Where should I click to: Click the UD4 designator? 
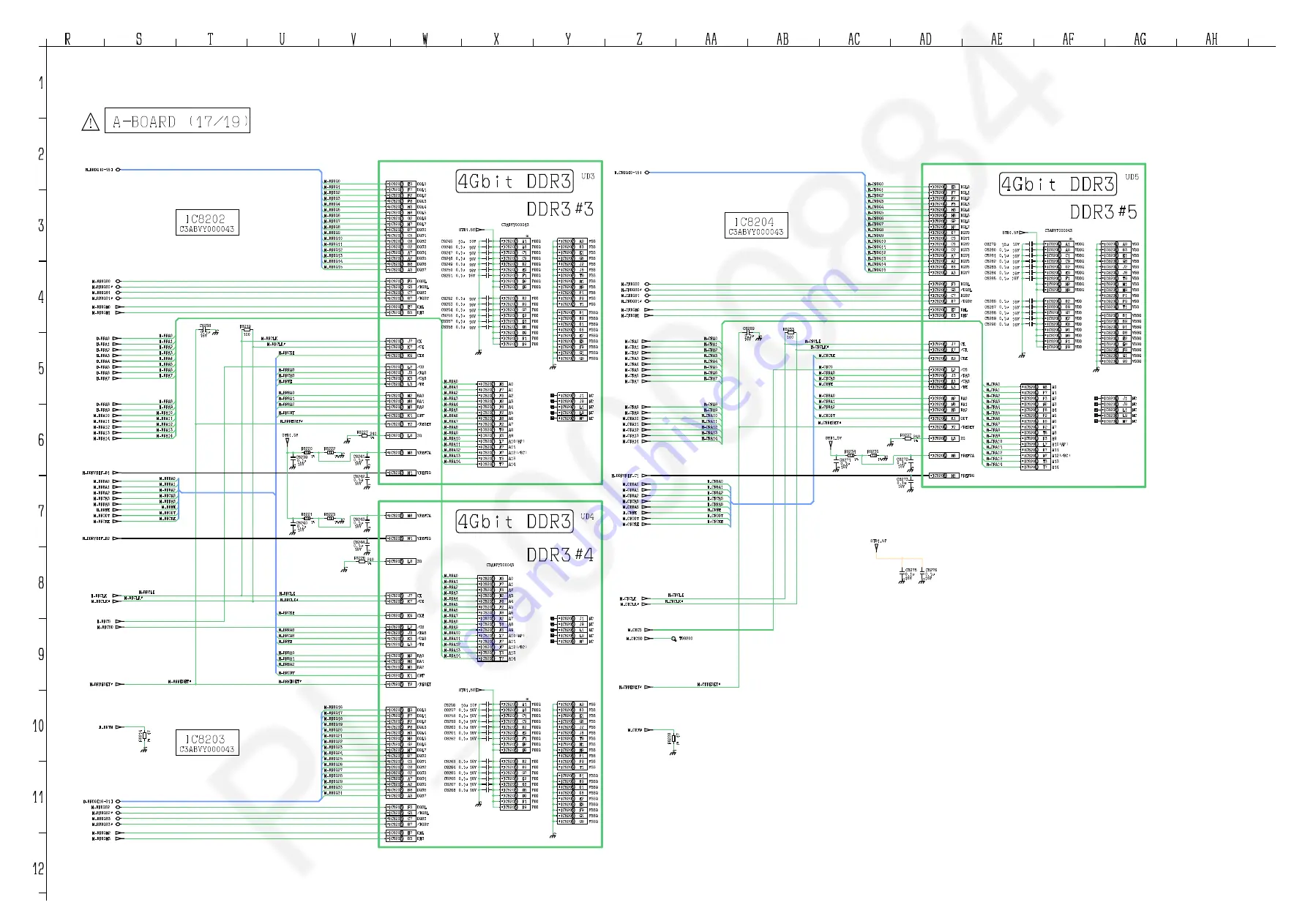click(x=588, y=517)
